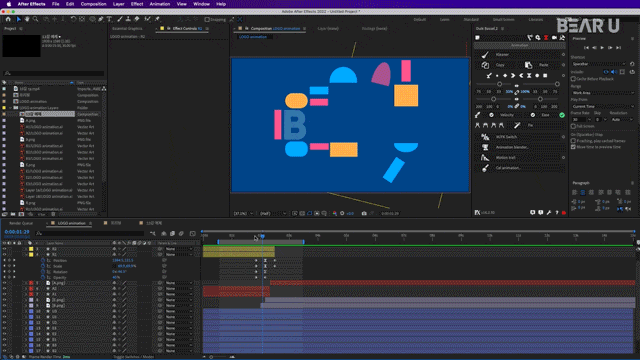This screenshot has width=640, height=360.
Task: Hide layer 3 R2 using its eye icon
Action: (x=4, y=249)
